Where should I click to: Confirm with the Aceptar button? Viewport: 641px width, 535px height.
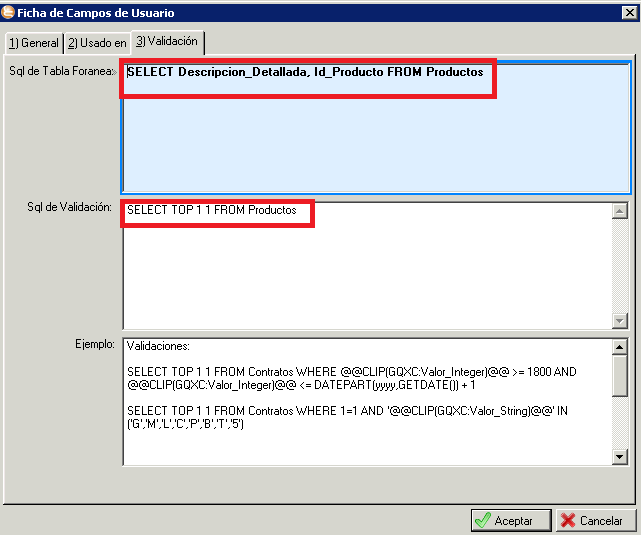click(x=511, y=520)
